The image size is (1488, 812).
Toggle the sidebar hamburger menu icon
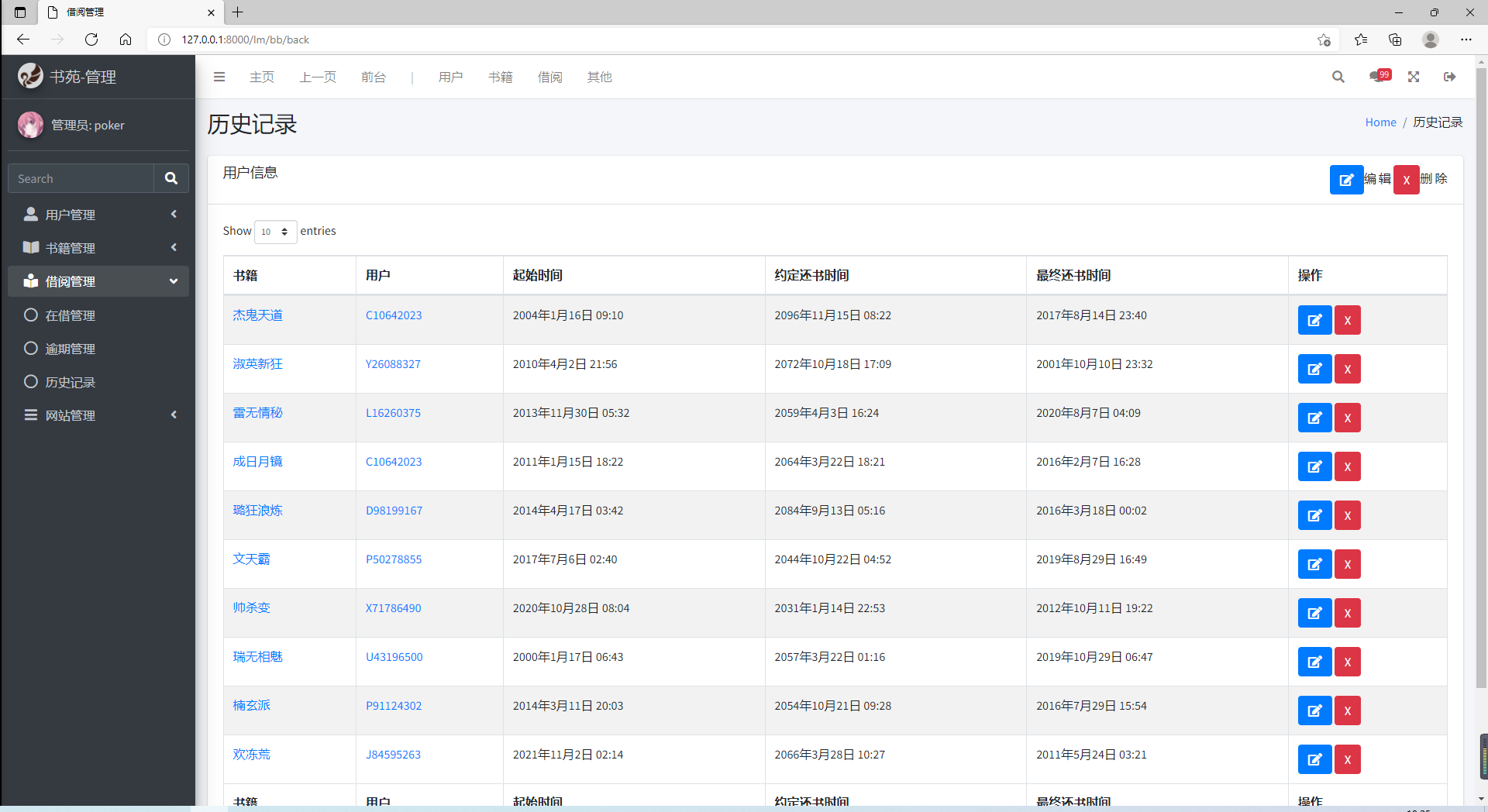coord(219,77)
